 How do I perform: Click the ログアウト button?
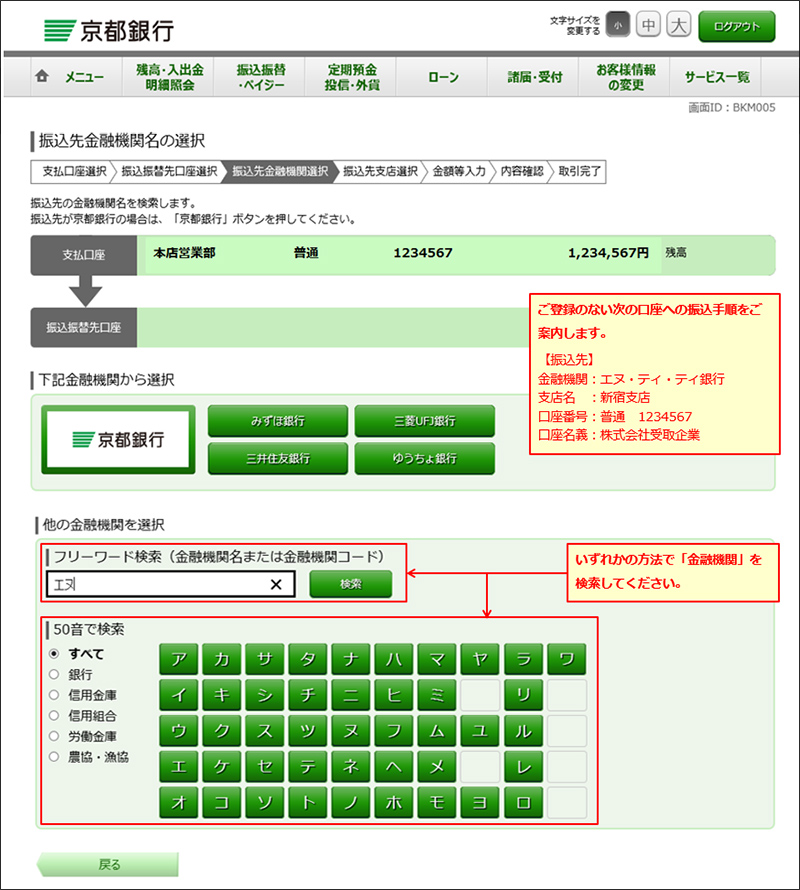coord(736,26)
